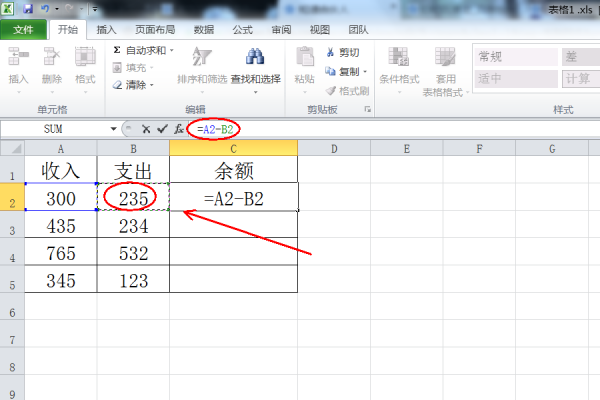600x400 pixels.
Task: Select column C header
Action: point(233,149)
